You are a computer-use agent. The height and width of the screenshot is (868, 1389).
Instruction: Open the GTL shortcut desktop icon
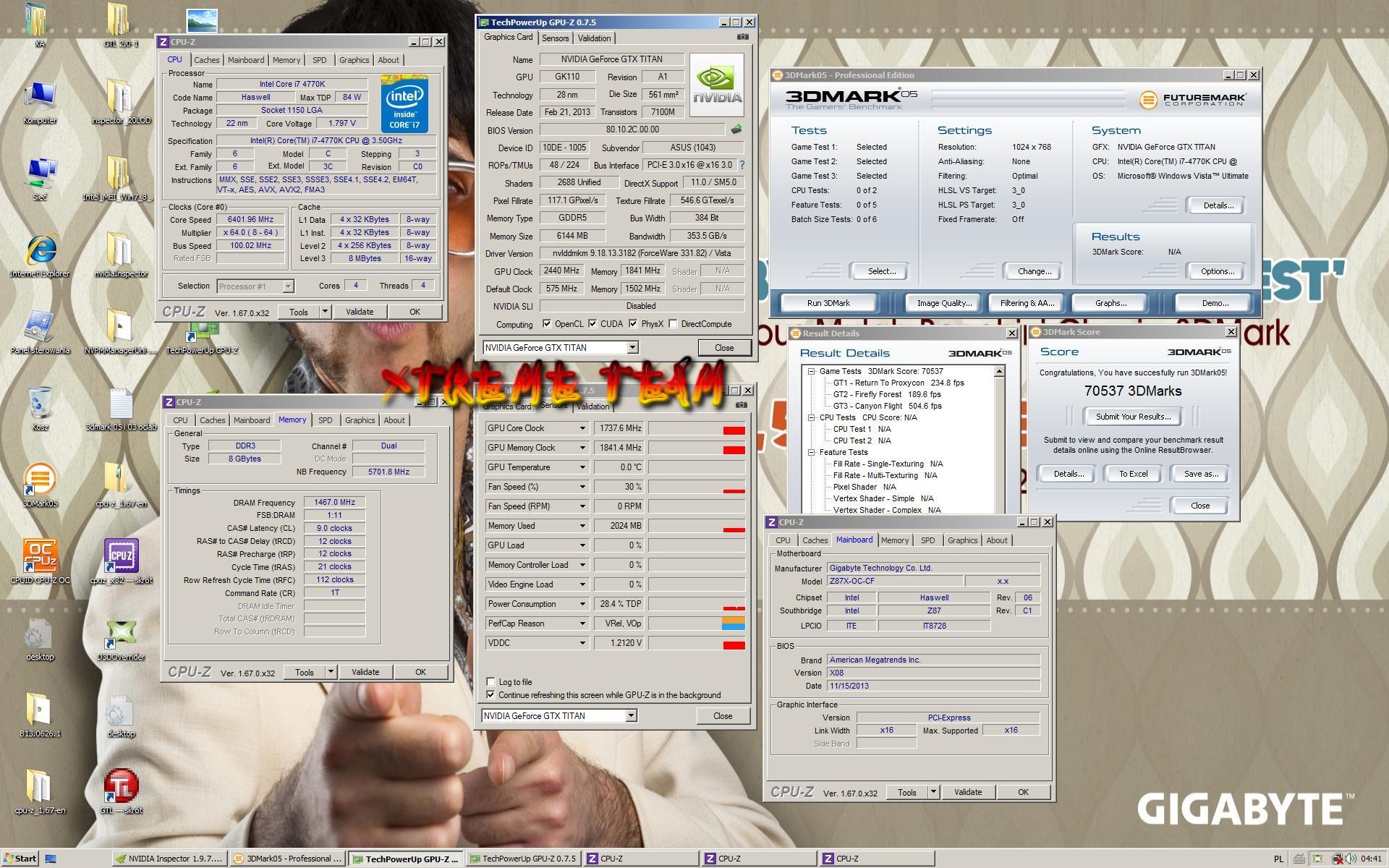click(x=121, y=791)
